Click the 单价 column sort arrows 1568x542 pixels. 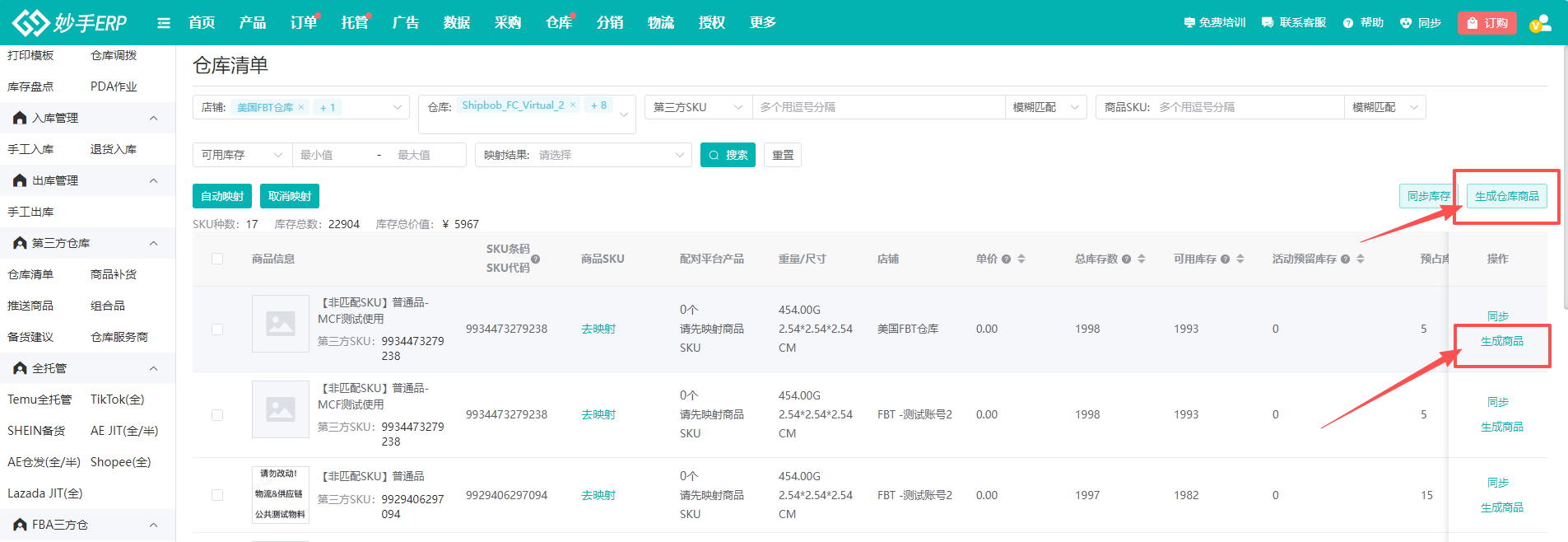click(x=1021, y=259)
